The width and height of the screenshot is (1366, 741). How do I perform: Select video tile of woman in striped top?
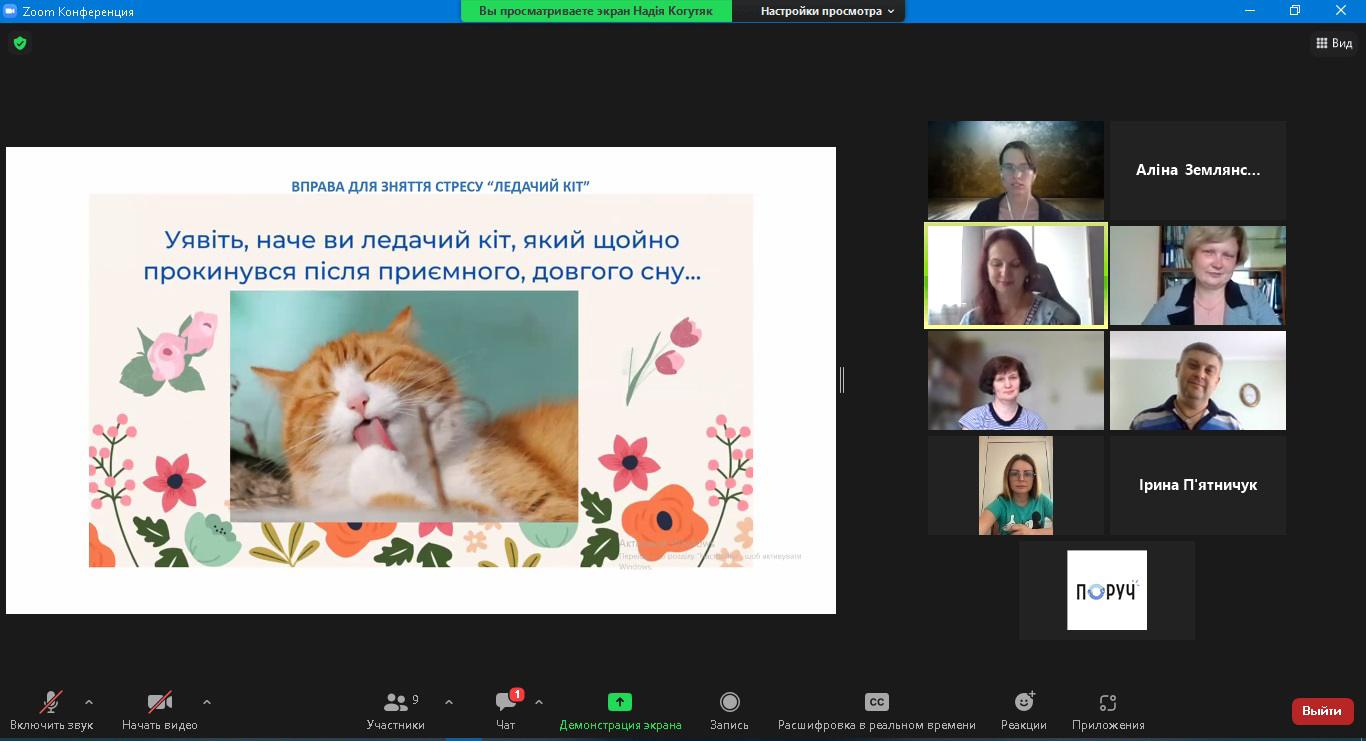[1016, 380]
